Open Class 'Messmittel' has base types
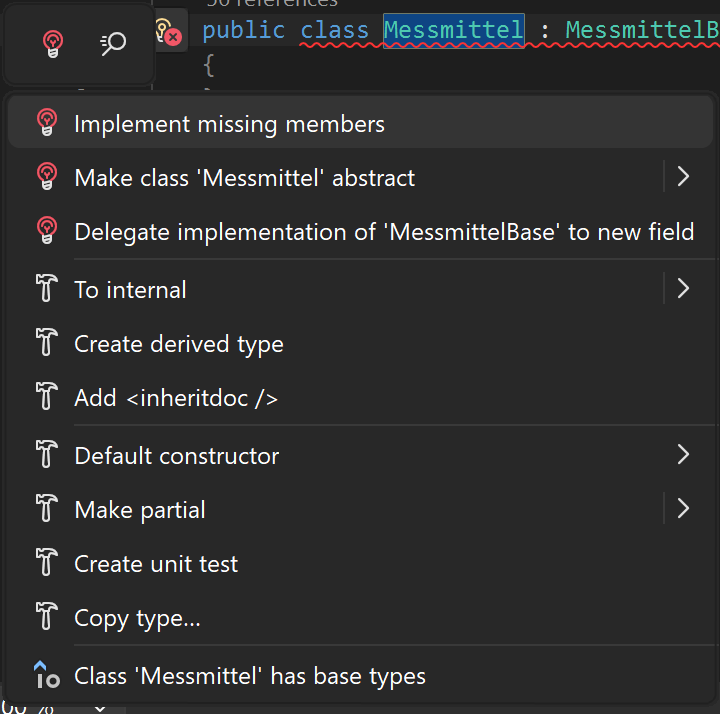 click(360, 675)
